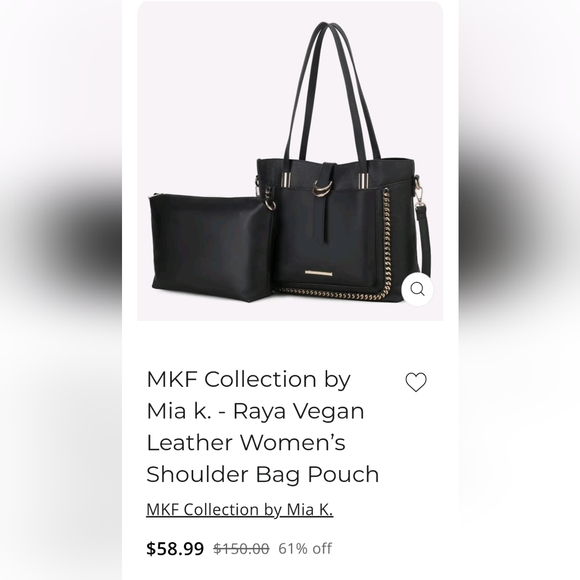
Task: Click the blurred panel left of the listing
Action: pyautogui.click(x=61, y=290)
